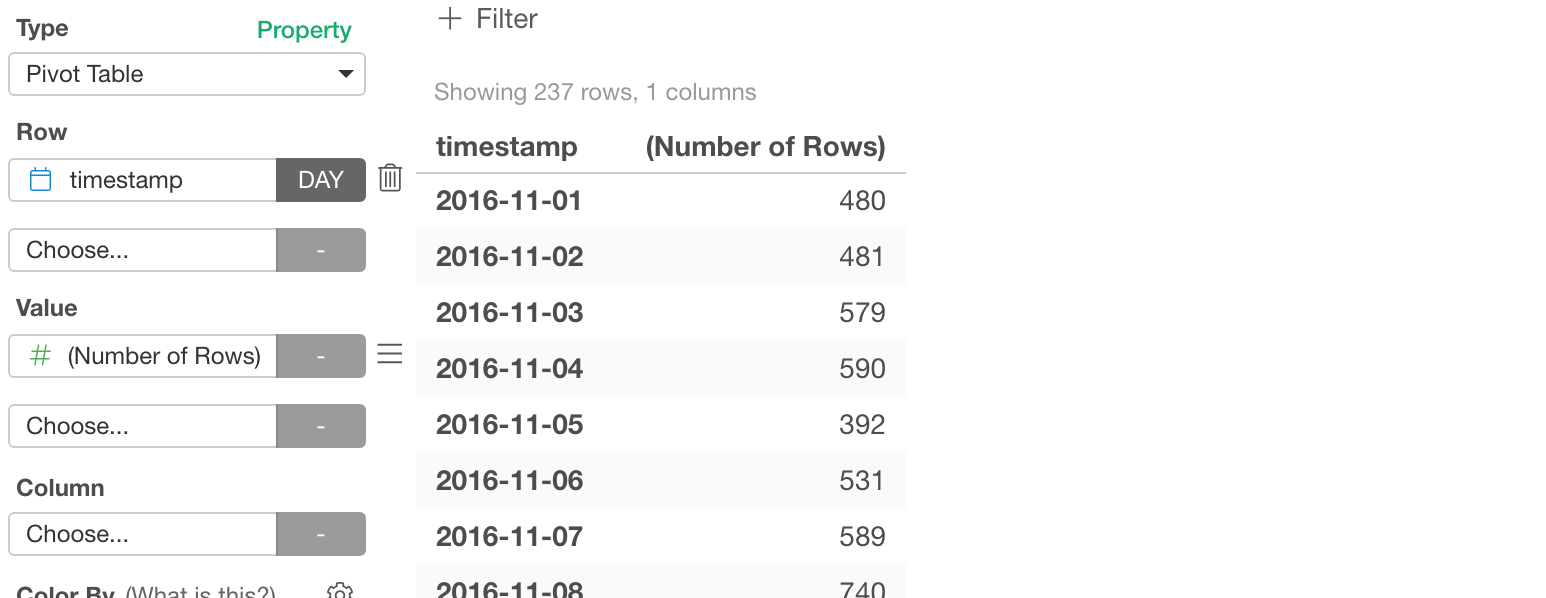Delete the timestamp row with trash icon
Image resolution: width=1546 pixels, height=598 pixels.
(390, 179)
